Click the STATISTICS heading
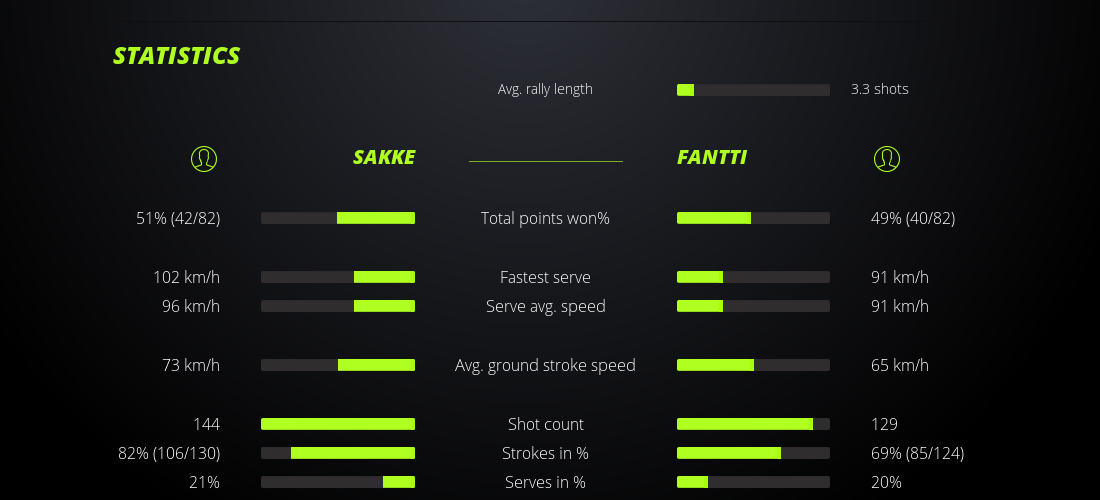The height and width of the screenshot is (500, 1100). tap(177, 55)
